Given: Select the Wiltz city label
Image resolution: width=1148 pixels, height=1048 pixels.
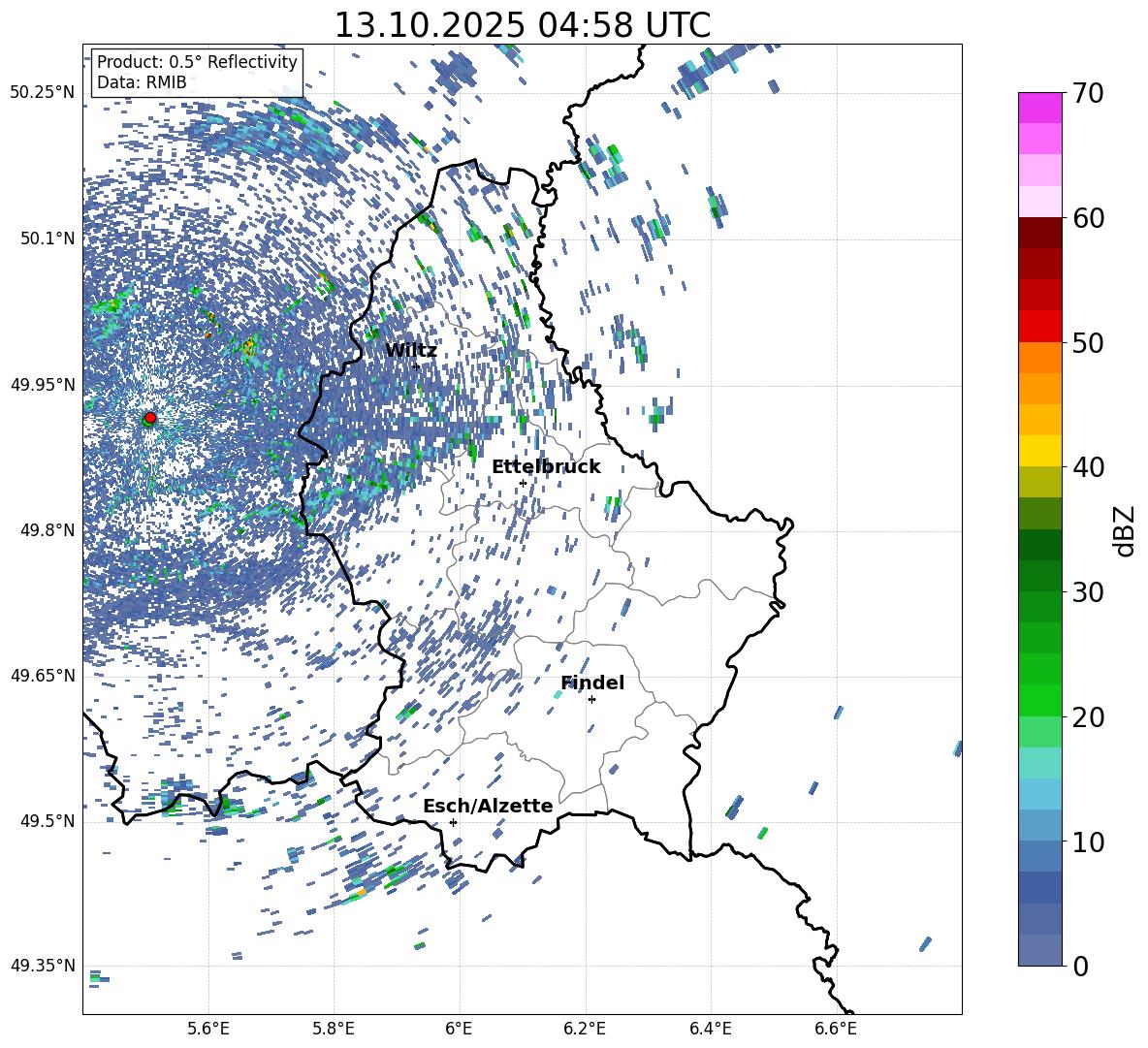Looking at the screenshot, I should 410,351.
